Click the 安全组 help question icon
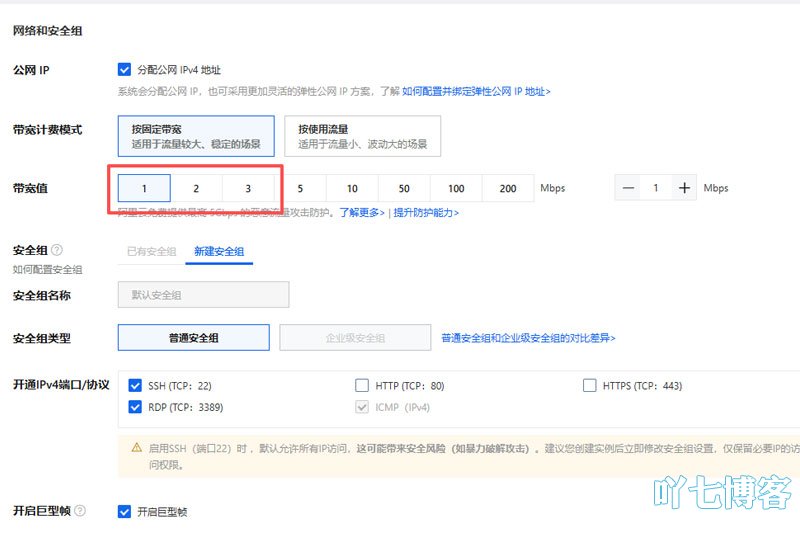The width and height of the screenshot is (800, 533). pyautogui.click(x=57, y=250)
